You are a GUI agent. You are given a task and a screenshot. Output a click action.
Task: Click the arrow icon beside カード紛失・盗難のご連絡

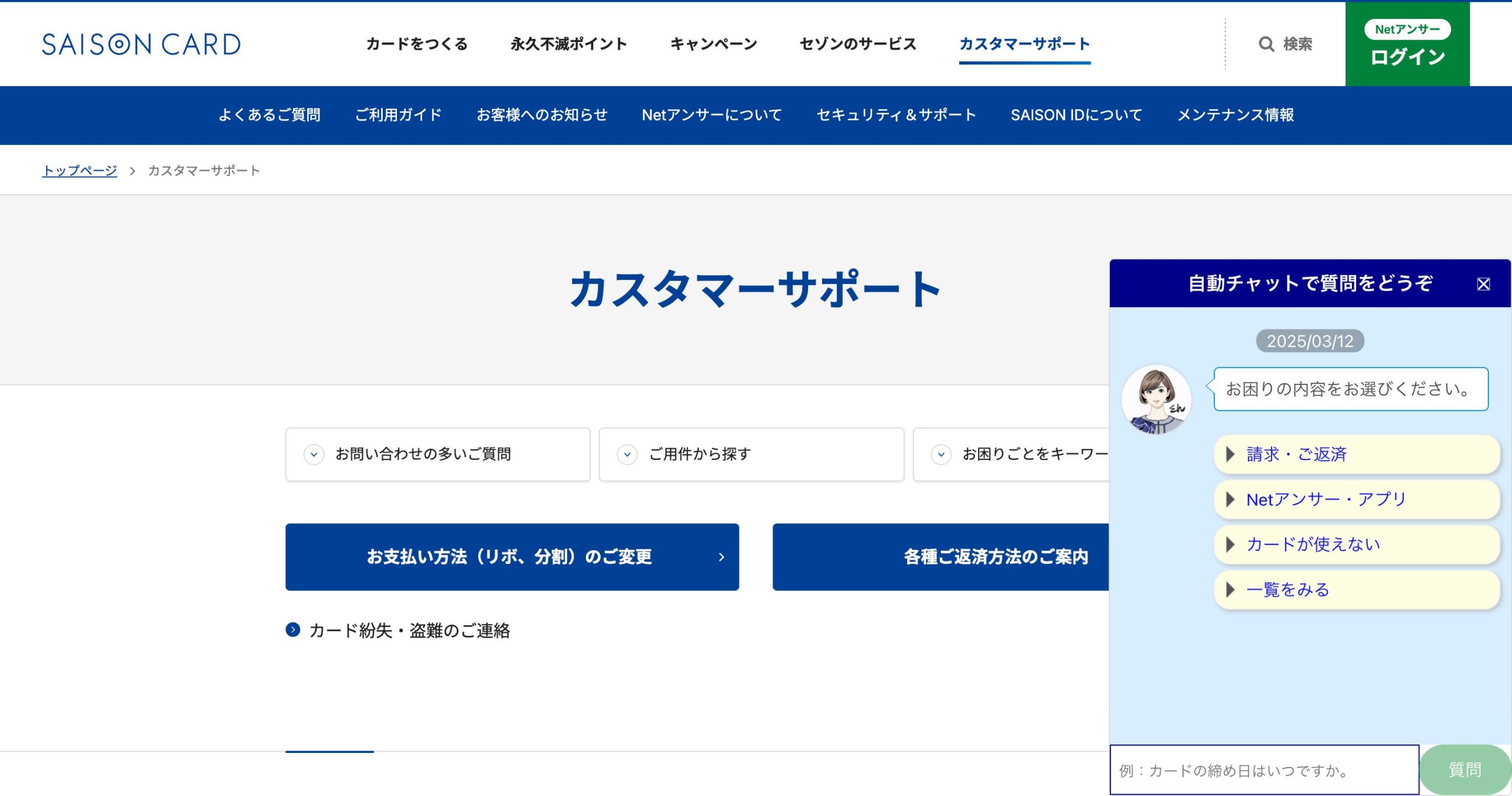[293, 630]
